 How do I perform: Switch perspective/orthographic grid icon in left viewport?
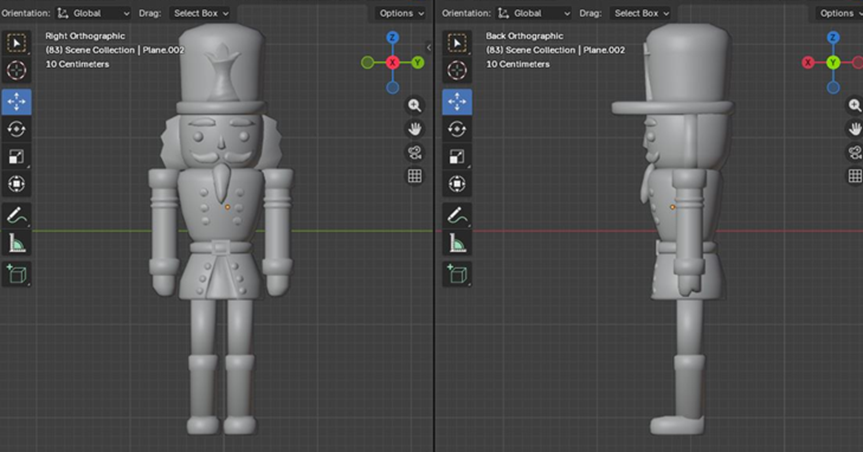tap(414, 176)
